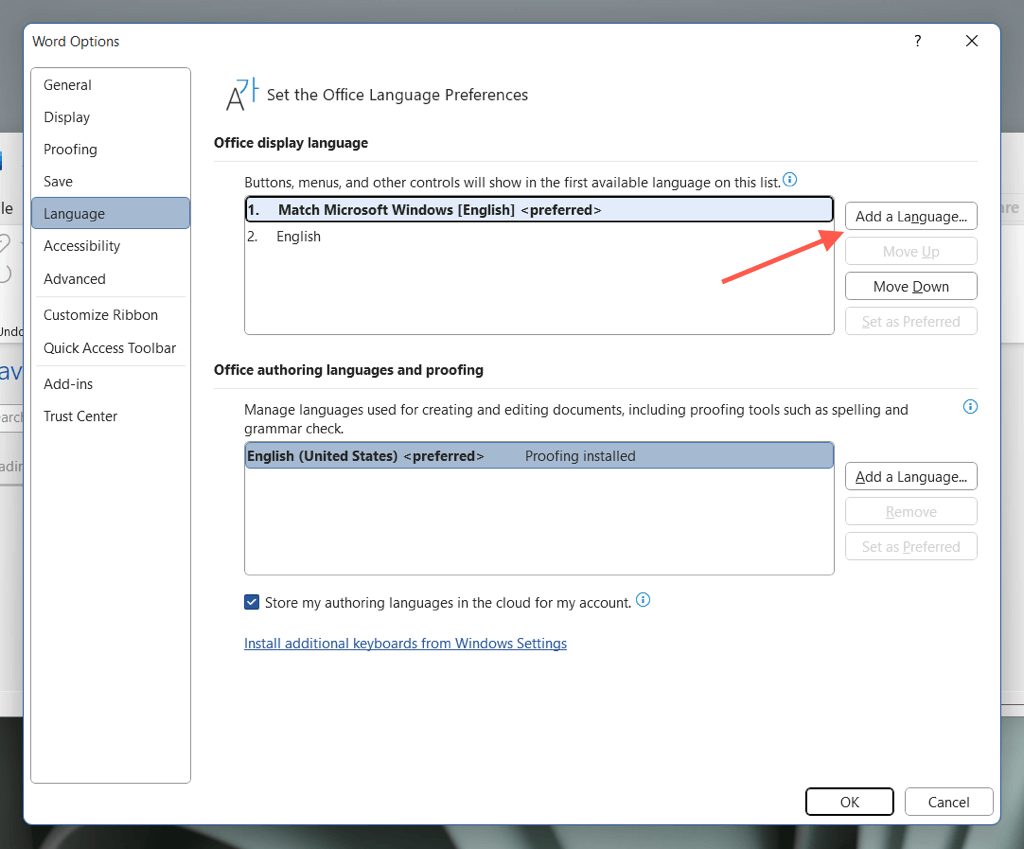
Task: Open Customize Ribbon settings
Action: tap(100, 315)
